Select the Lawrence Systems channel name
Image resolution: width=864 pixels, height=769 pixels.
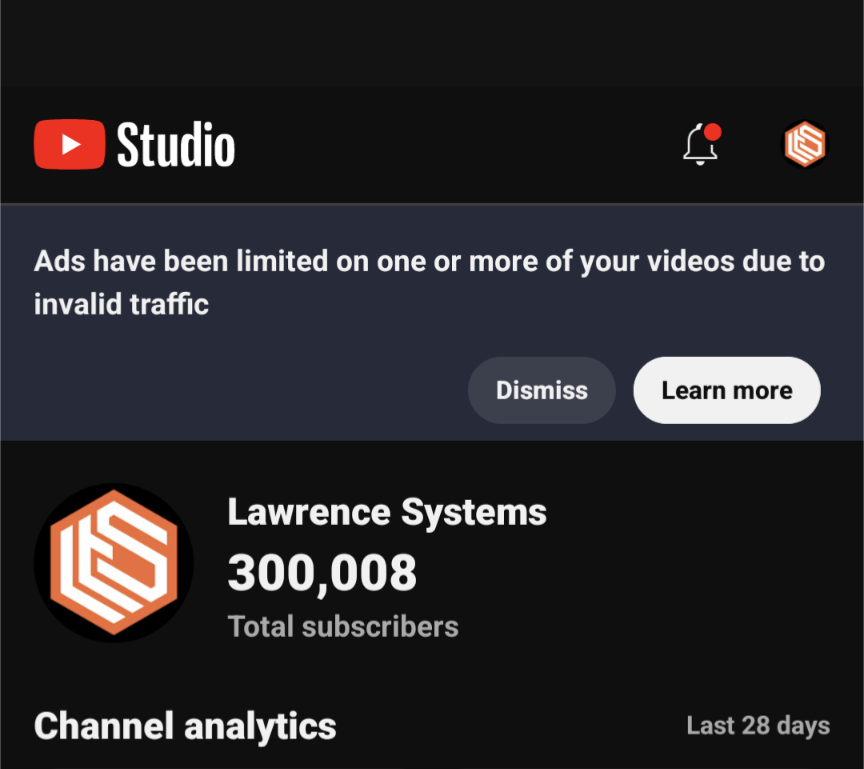point(387,512)
